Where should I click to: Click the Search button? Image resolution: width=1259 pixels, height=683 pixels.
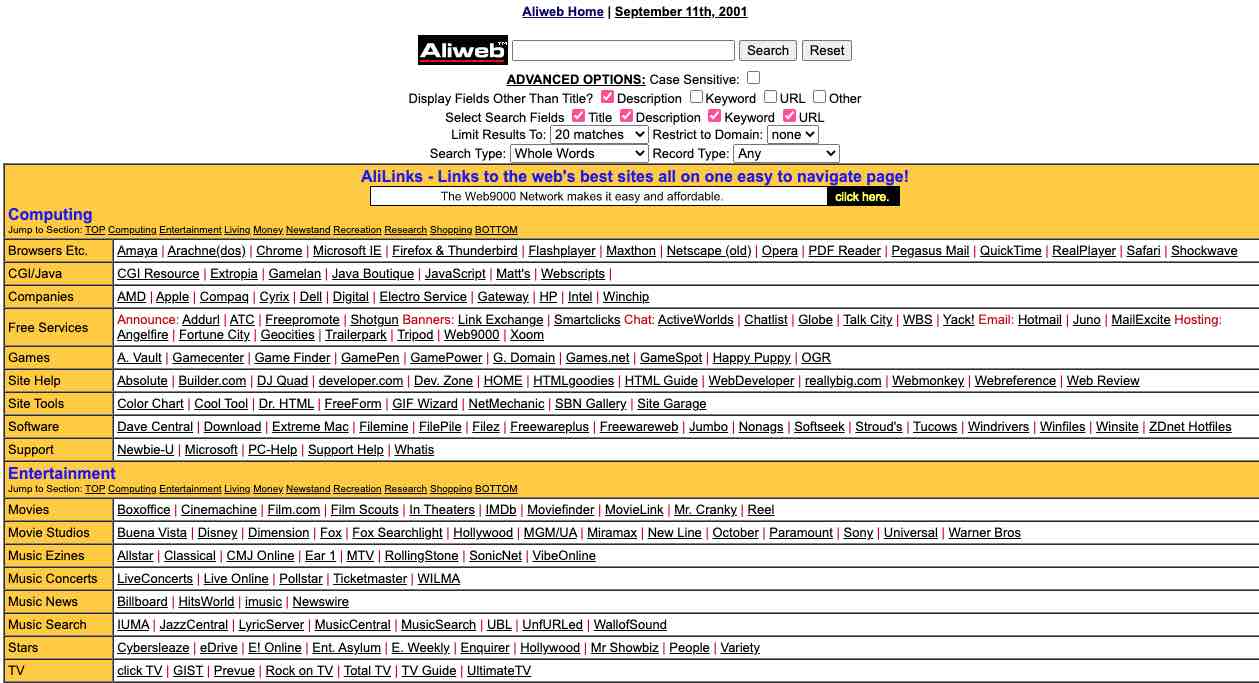(x=768, y=50)
